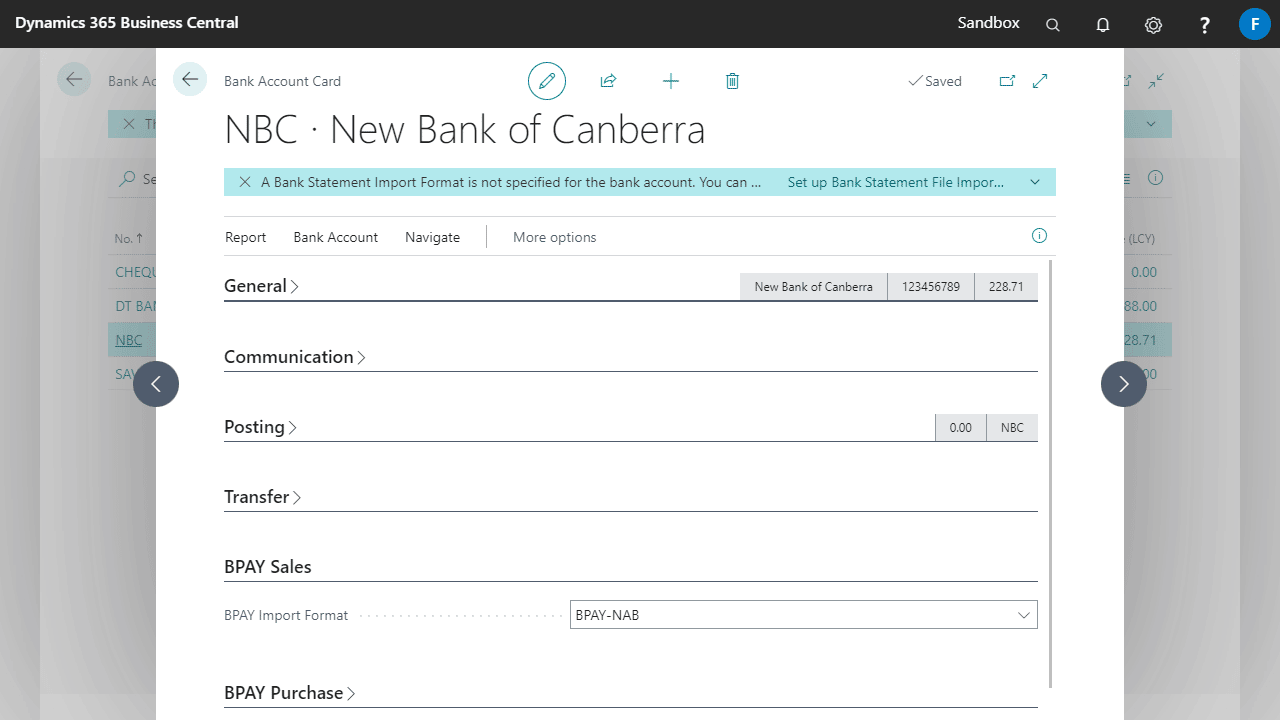Click the 0.00 Posting summary value
This screenshot has width=1280, height=720.
point(961,428)
